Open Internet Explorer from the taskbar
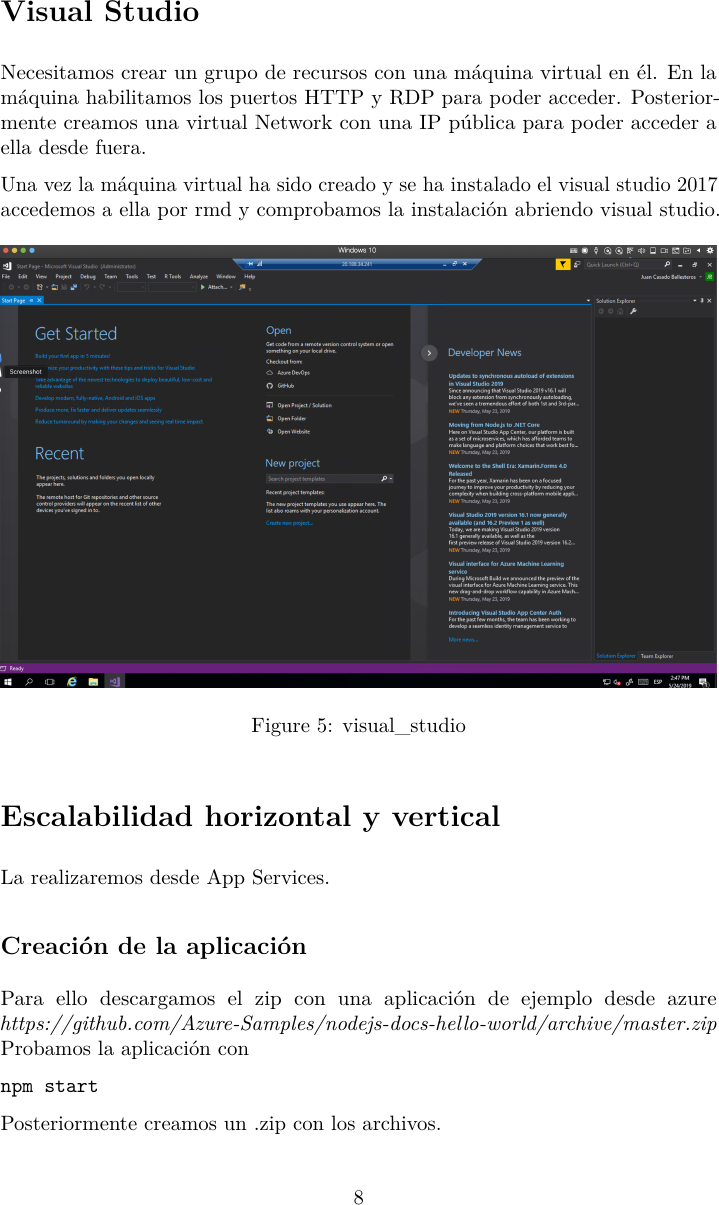719x1205 pixels. tap(71, 681)
